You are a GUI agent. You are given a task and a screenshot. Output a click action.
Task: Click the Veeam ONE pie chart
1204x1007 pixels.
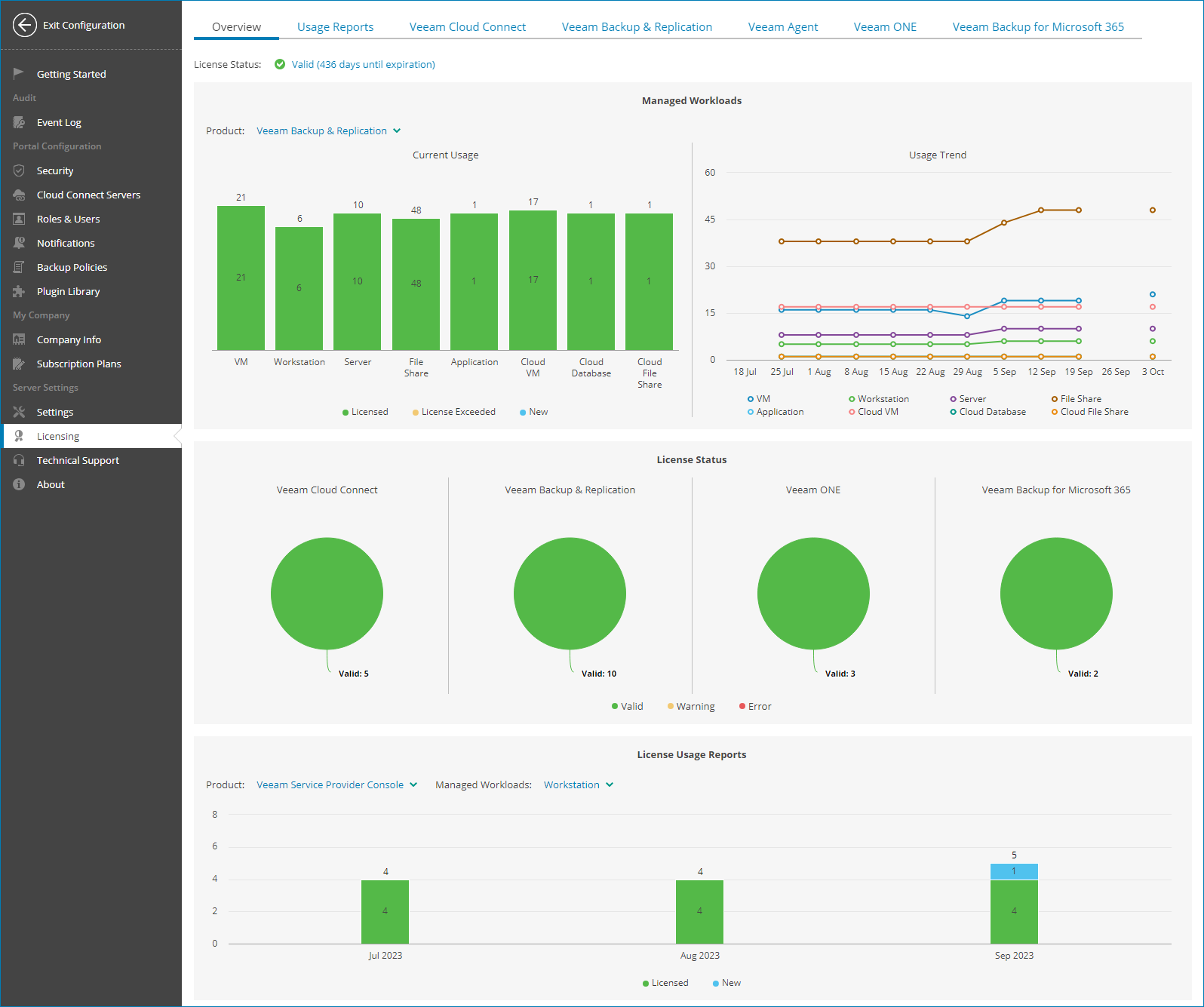click(813, 594)
